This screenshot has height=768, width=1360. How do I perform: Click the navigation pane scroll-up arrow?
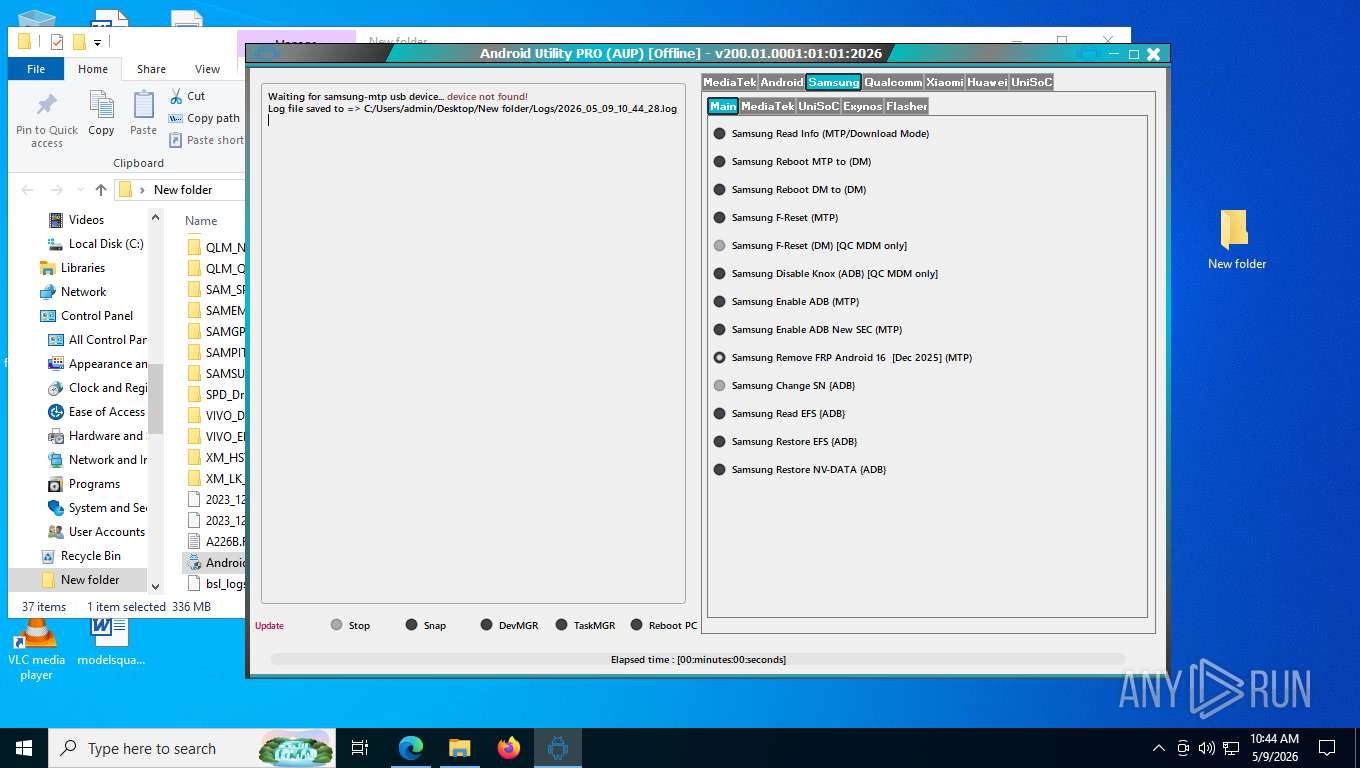click(155, 217)
